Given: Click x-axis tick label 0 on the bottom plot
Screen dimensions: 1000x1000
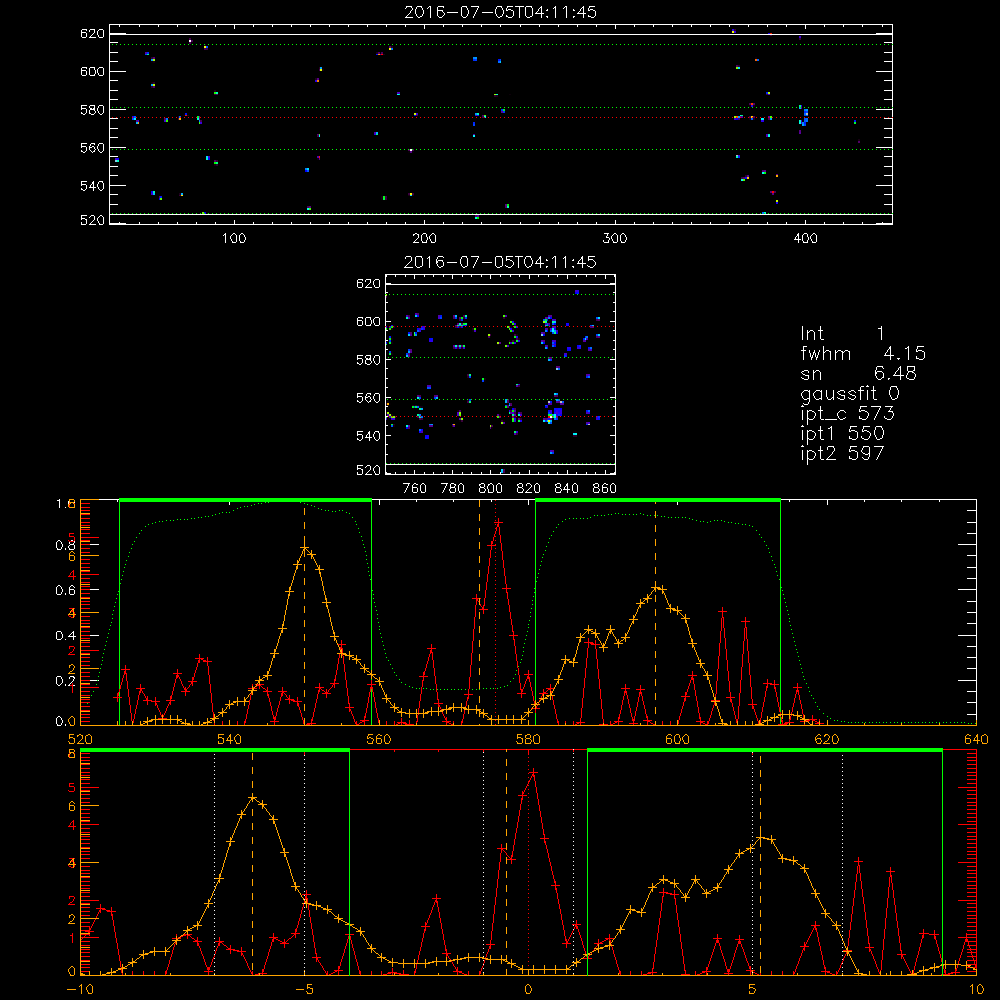Looking at the screenshot, I should point(528,989).
